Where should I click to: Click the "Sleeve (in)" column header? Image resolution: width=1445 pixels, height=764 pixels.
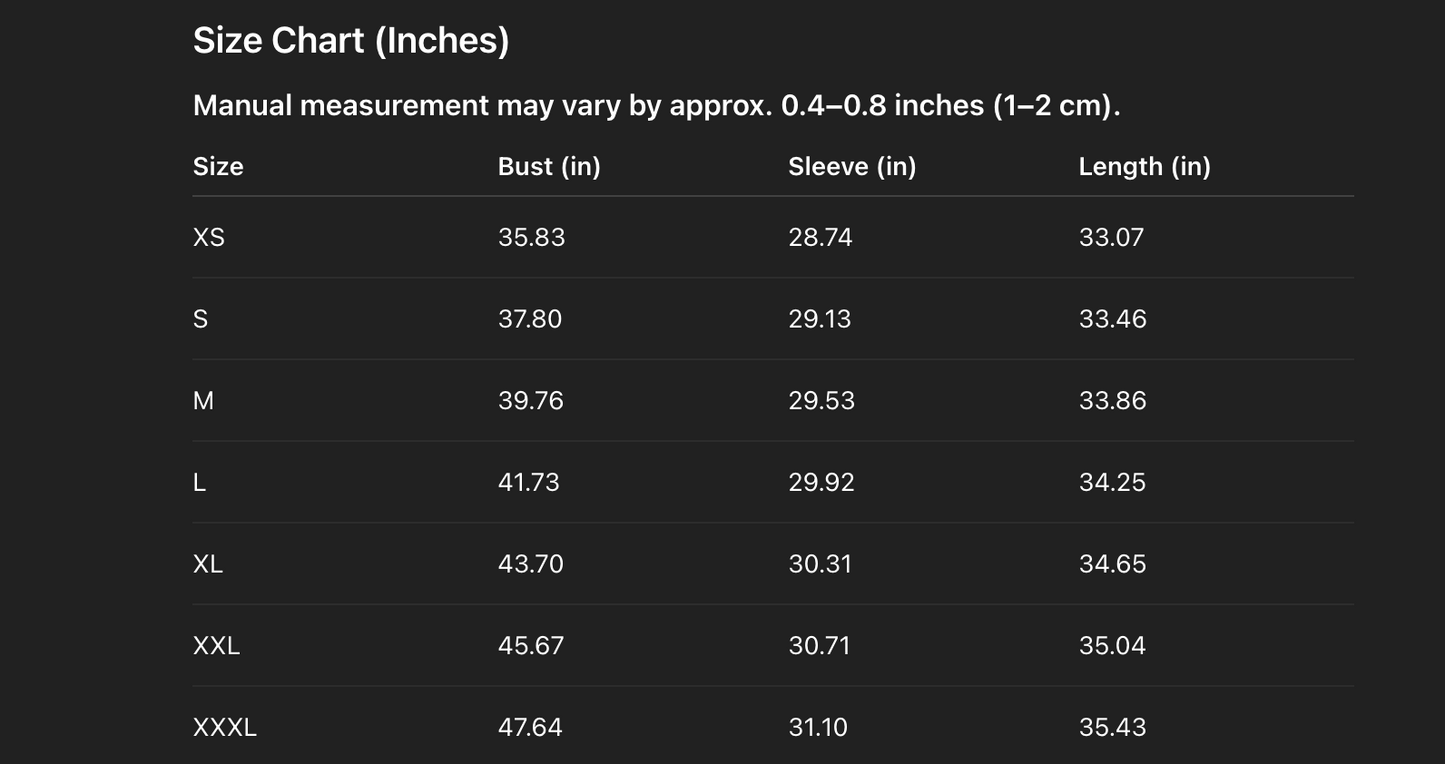(x=852, y=166)
